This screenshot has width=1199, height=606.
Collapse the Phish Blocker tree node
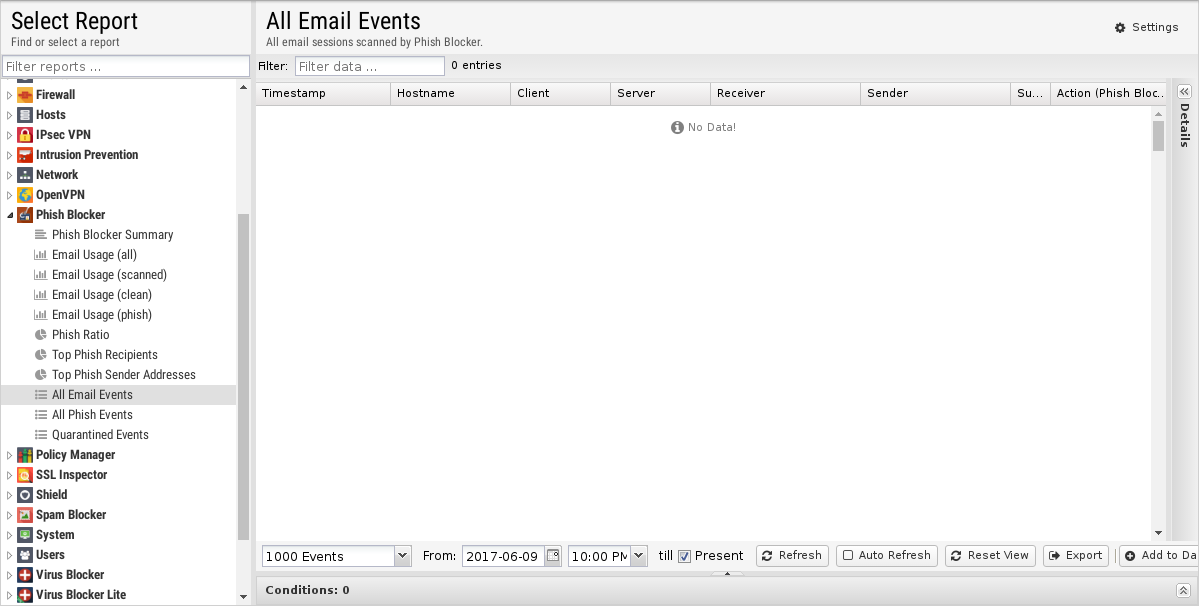click(10, 215)
